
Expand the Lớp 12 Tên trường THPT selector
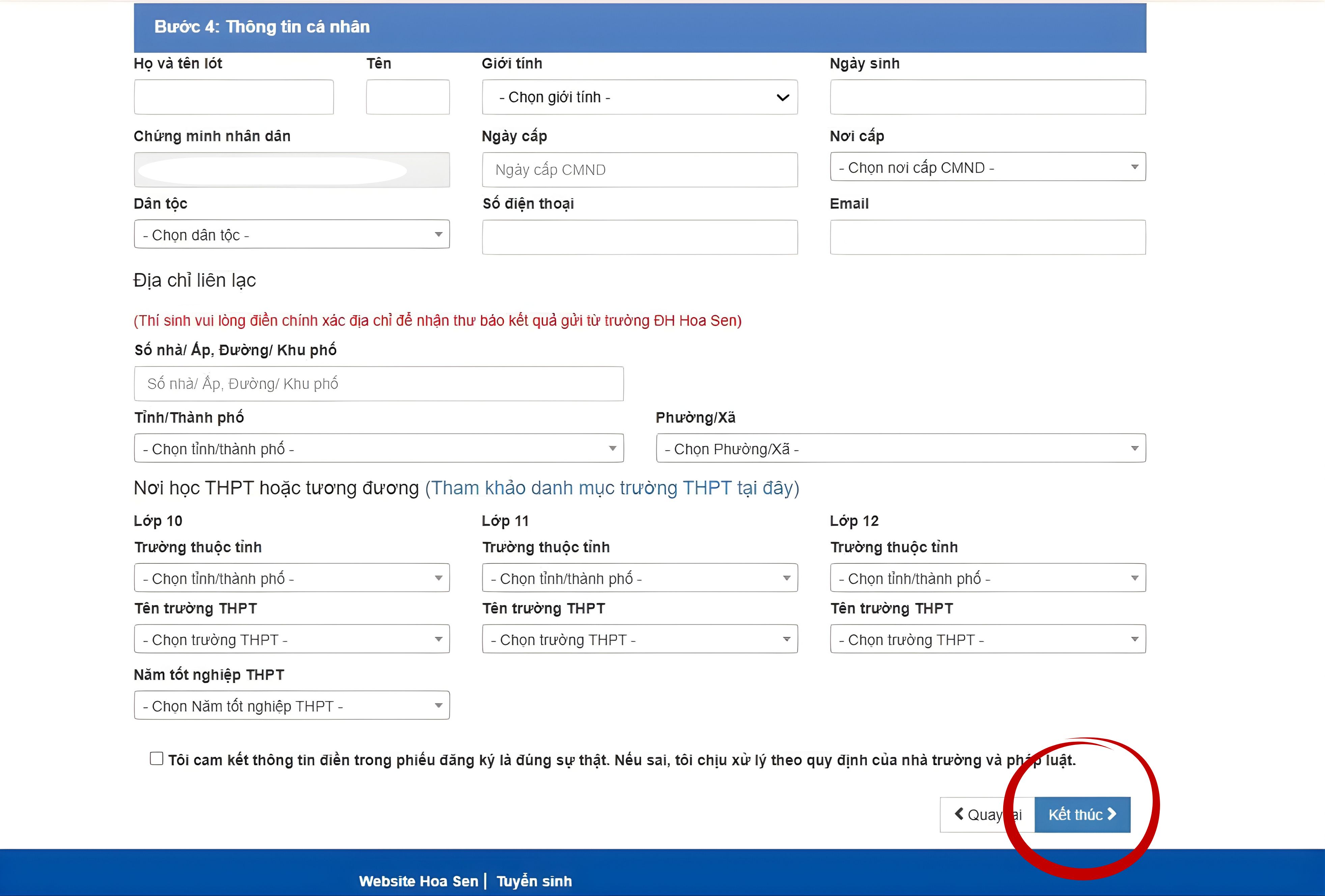[x=987, y=639]
